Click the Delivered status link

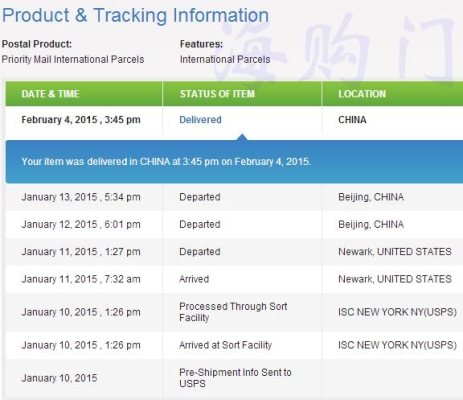(200, 120)
